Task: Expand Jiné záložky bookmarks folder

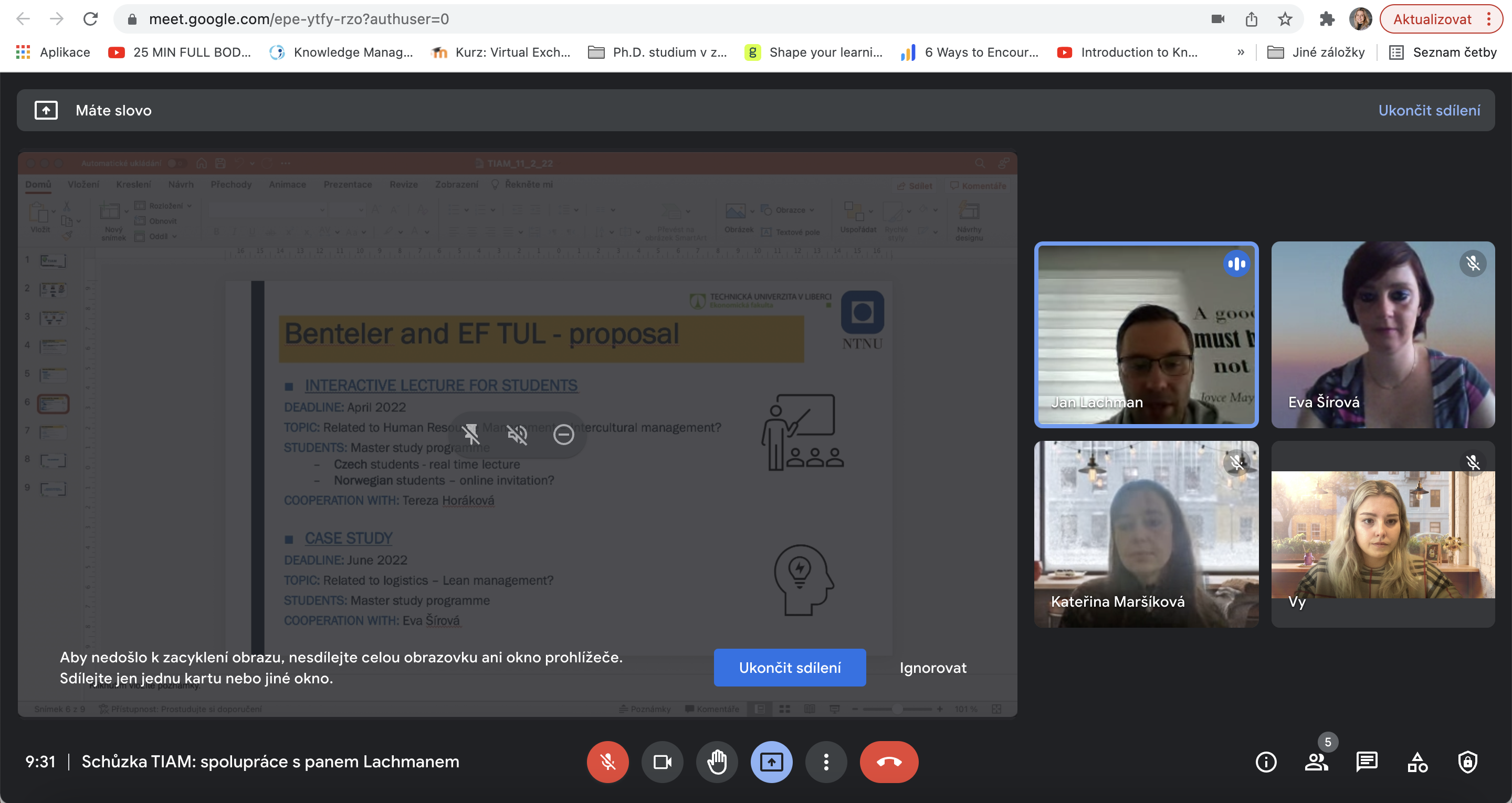Action: (1316, 52)
